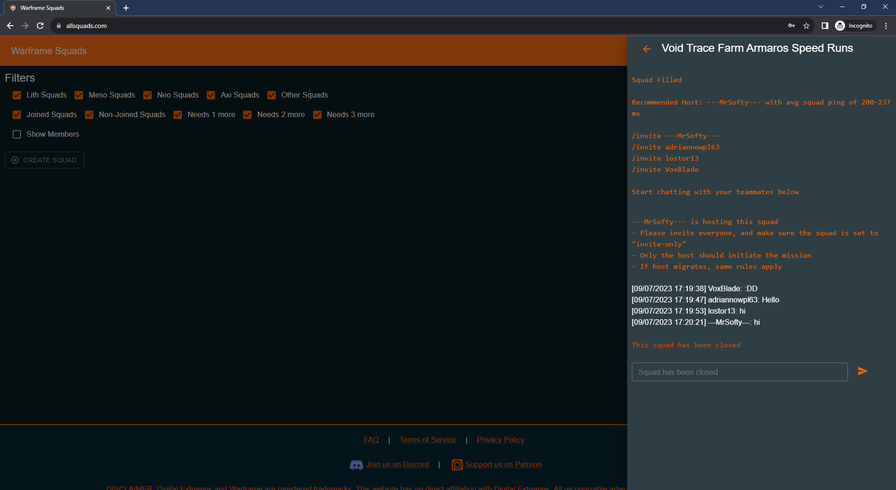Click the browser forward navigation arrow
The width and height of the screenshot is (896, 490).
point(25,26)
